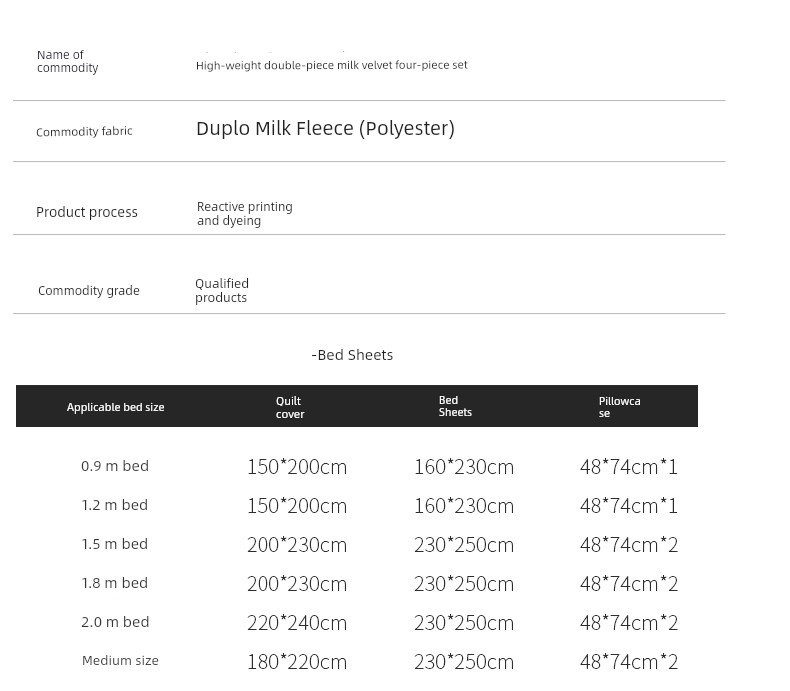This screenshot has width=790, height=691.
Task: Select 'Duplo Milk Fleece (Polyester)' text
Action: coord(325,128)
